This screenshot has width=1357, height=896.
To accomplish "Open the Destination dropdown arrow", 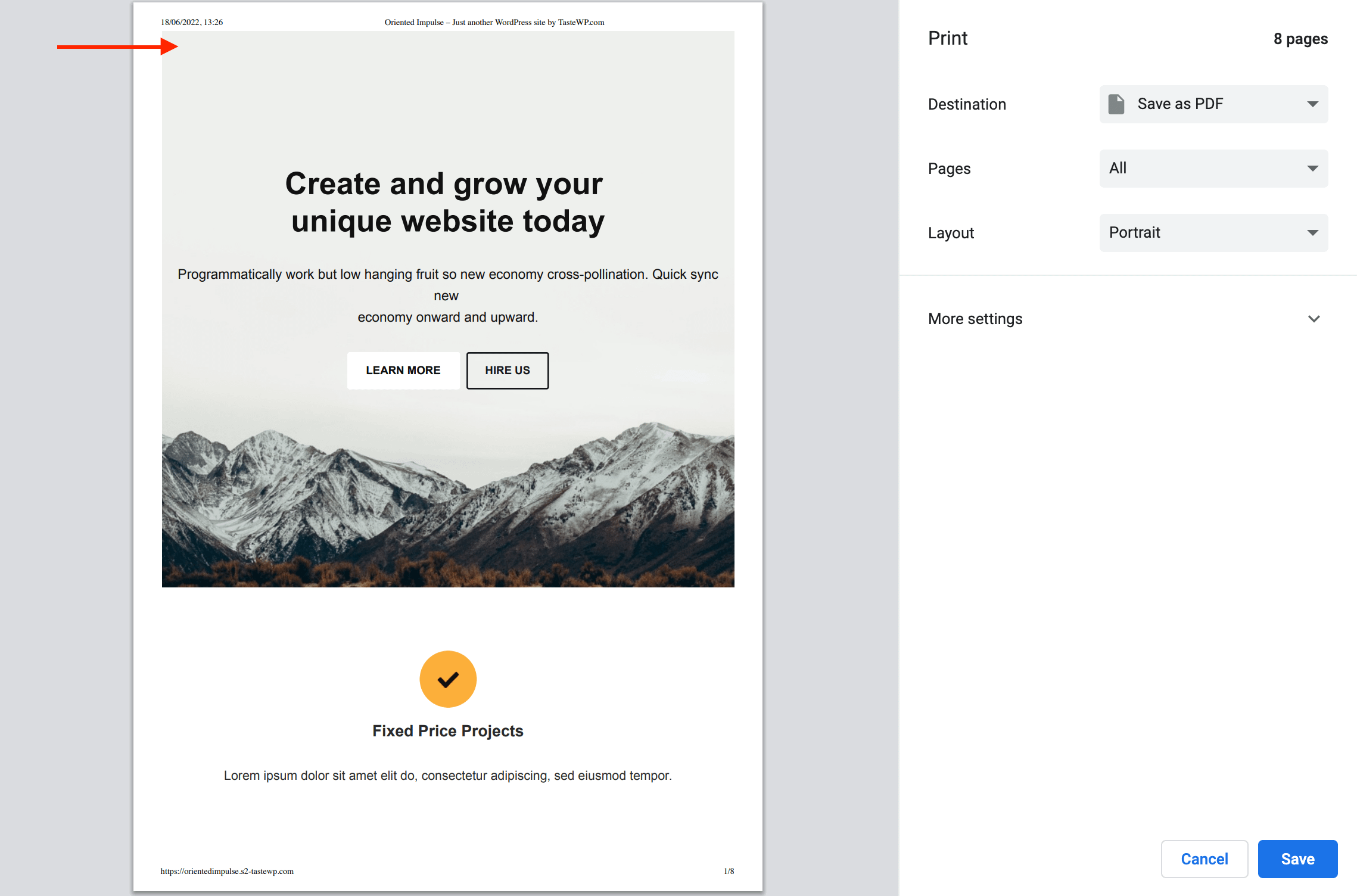I will (1312, 104).
